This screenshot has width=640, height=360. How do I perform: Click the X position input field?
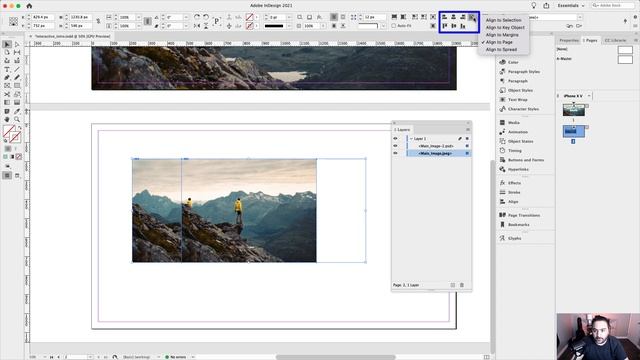click(42, 17)
